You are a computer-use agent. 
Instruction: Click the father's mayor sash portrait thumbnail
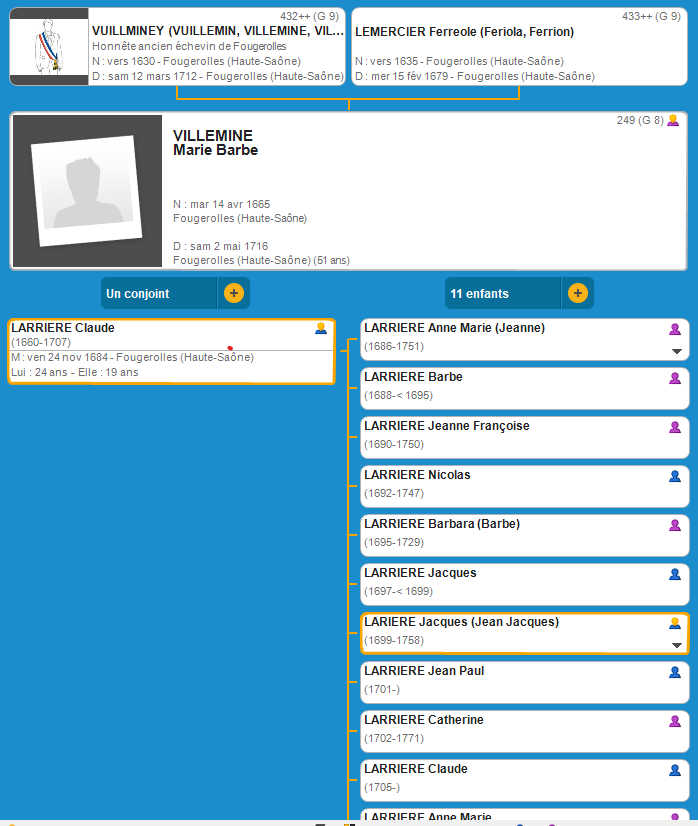[50, 46]
